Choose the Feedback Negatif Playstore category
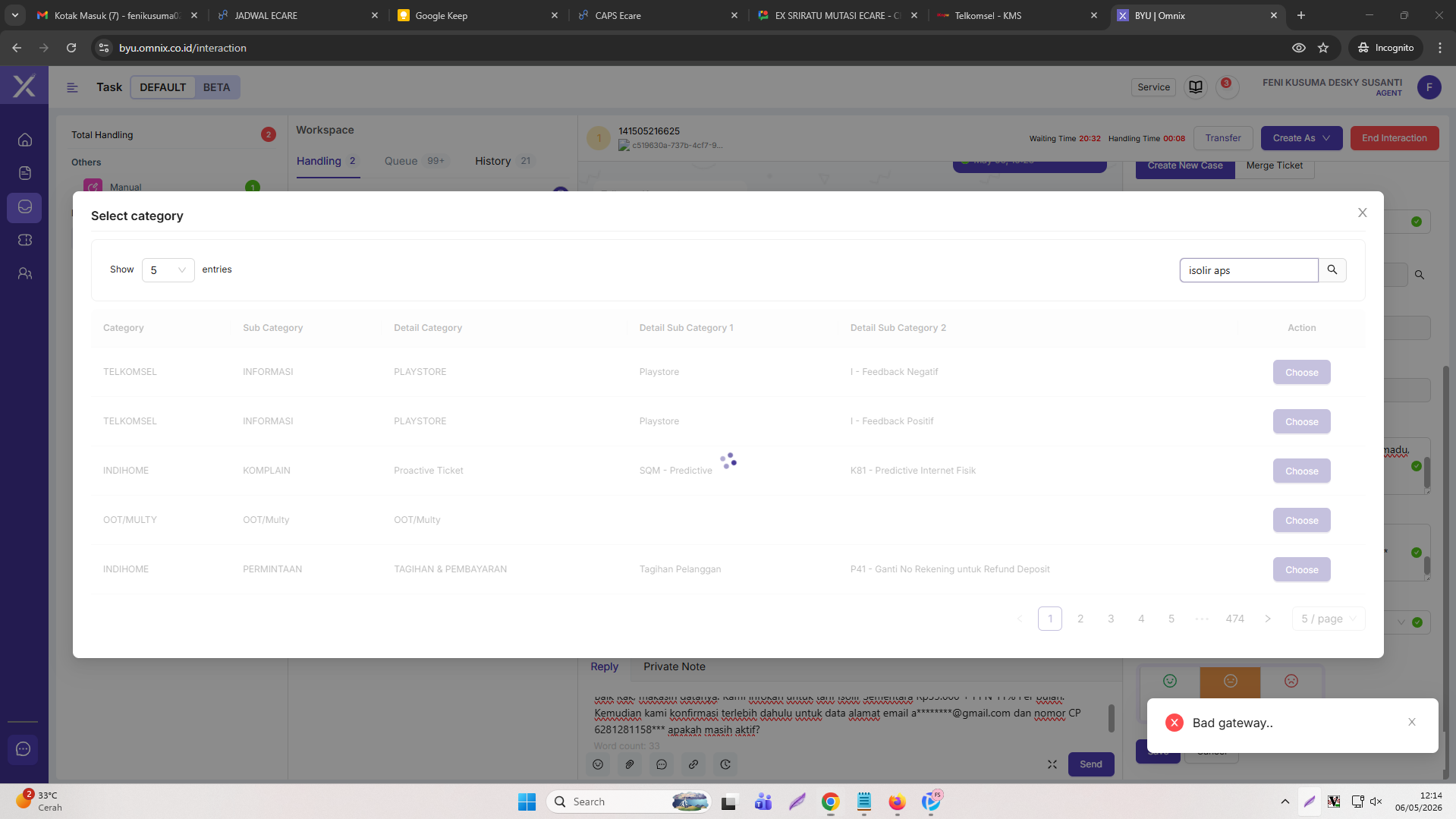The width and height of the screenshot is (1456, 819). click(x=1301, y=372)
